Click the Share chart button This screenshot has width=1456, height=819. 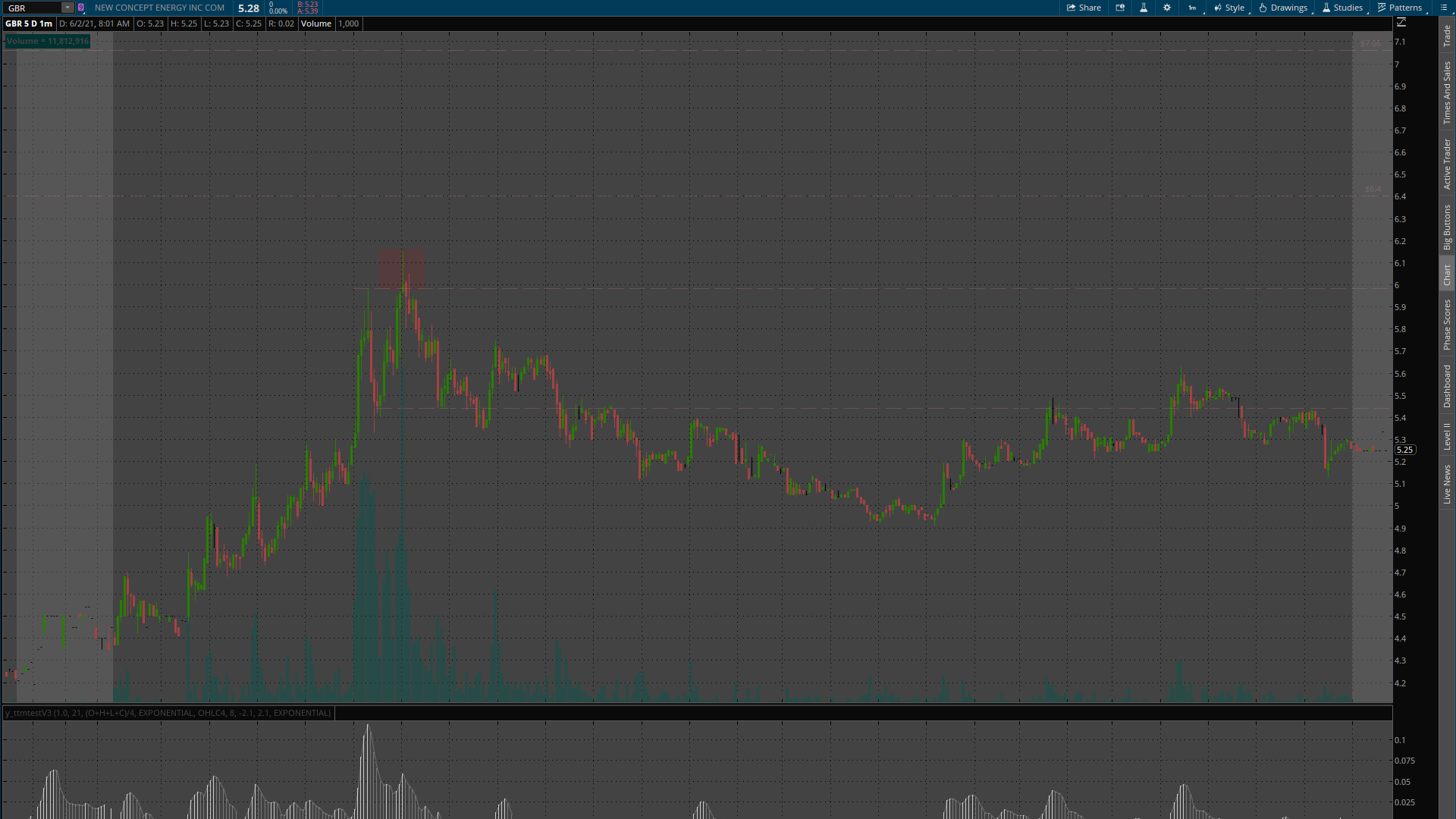click(x=1084, y=8)
